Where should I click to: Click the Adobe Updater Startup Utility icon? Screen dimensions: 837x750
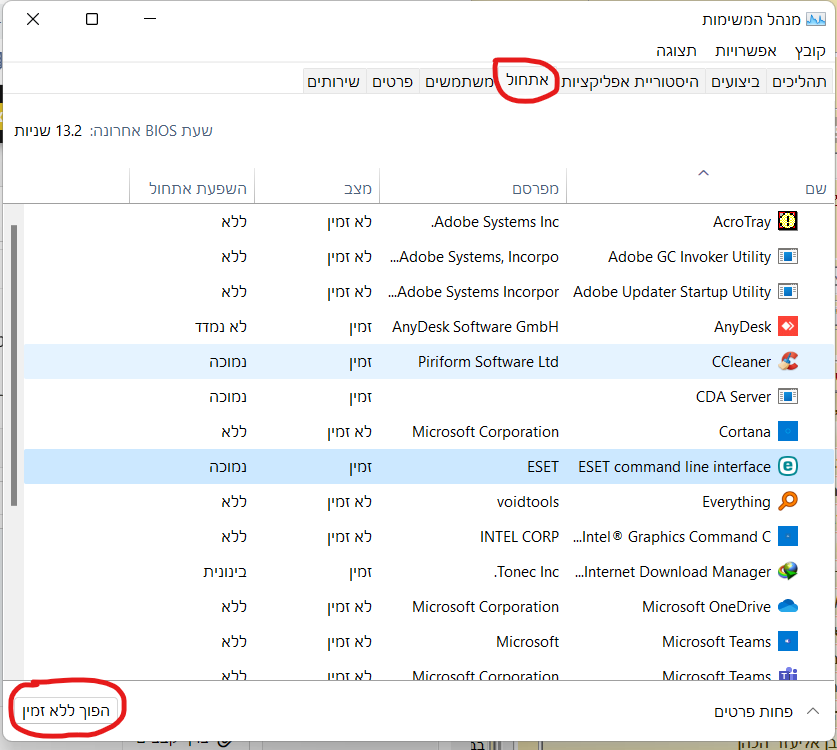tap(787, 291)
